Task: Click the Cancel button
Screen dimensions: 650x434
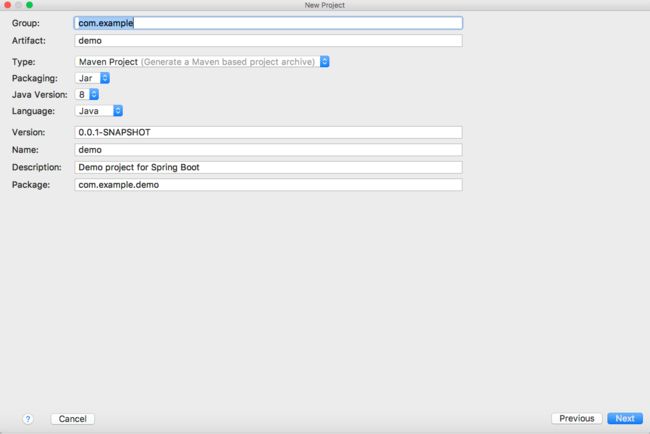Action: (x=73, y=419)
